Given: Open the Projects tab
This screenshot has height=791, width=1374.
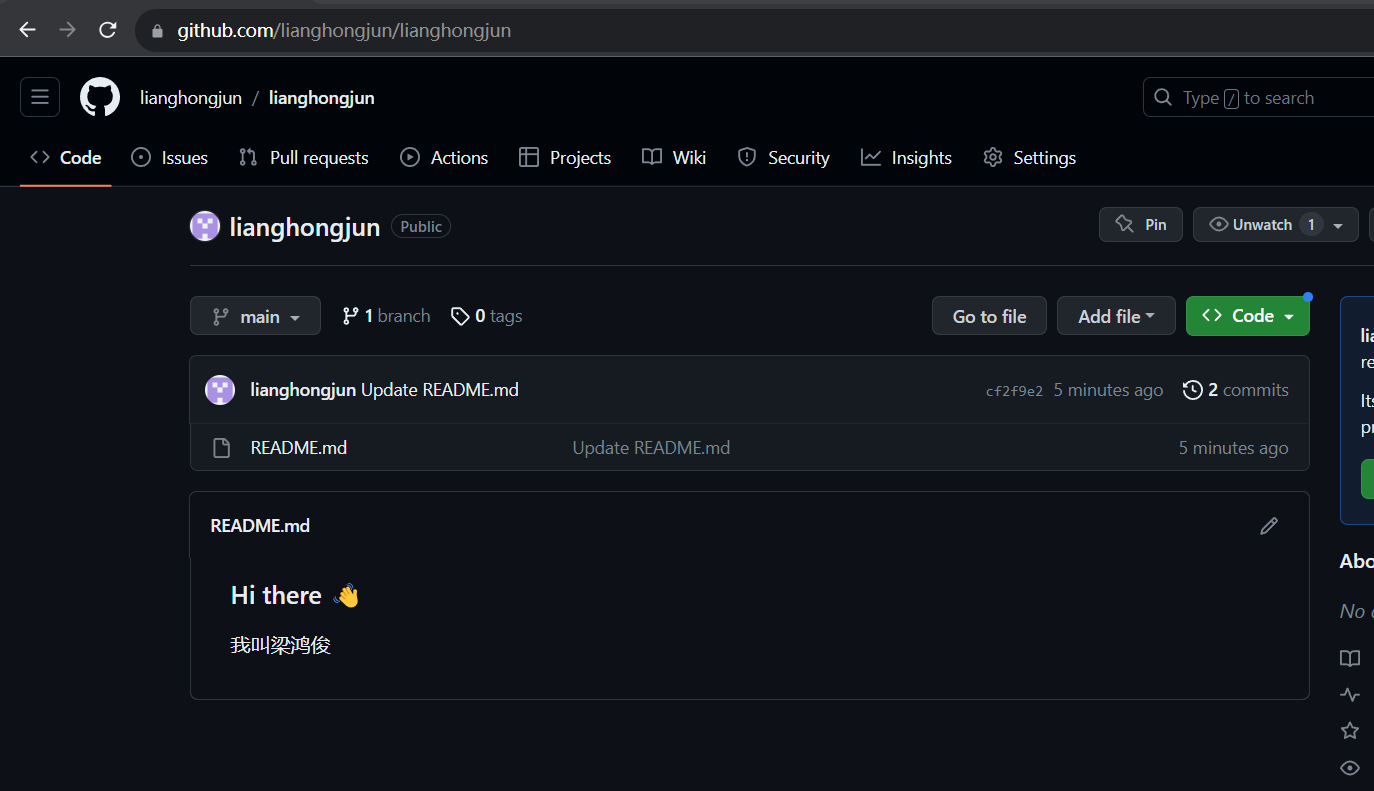Looking at the screenshot, I should (565, 158).
